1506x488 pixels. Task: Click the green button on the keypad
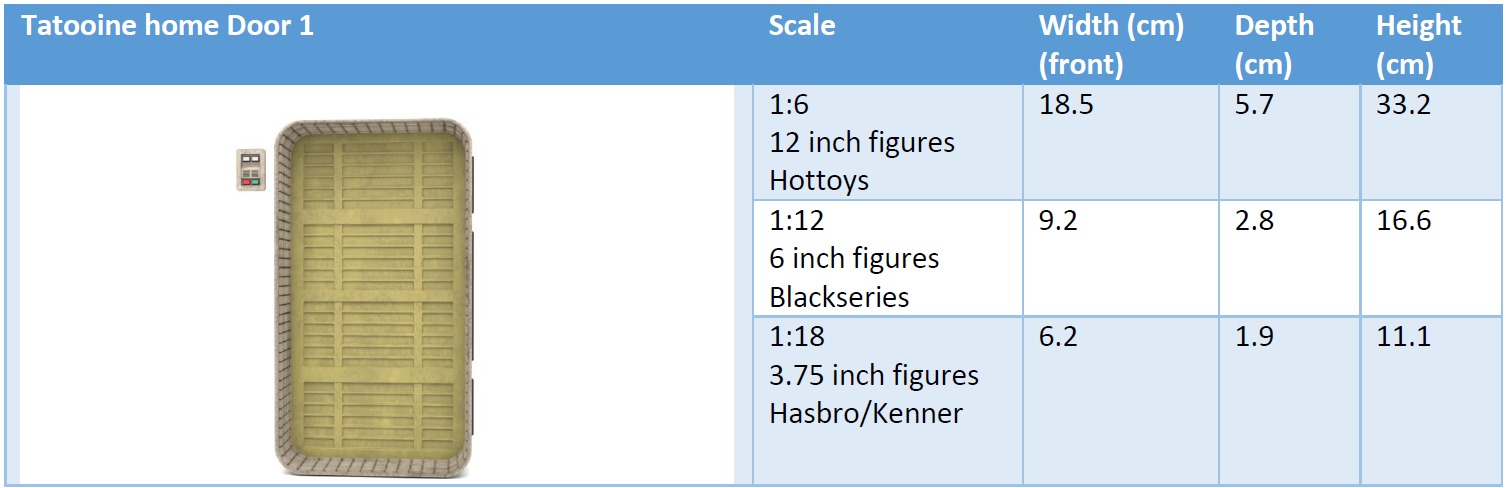click(255, 182)
